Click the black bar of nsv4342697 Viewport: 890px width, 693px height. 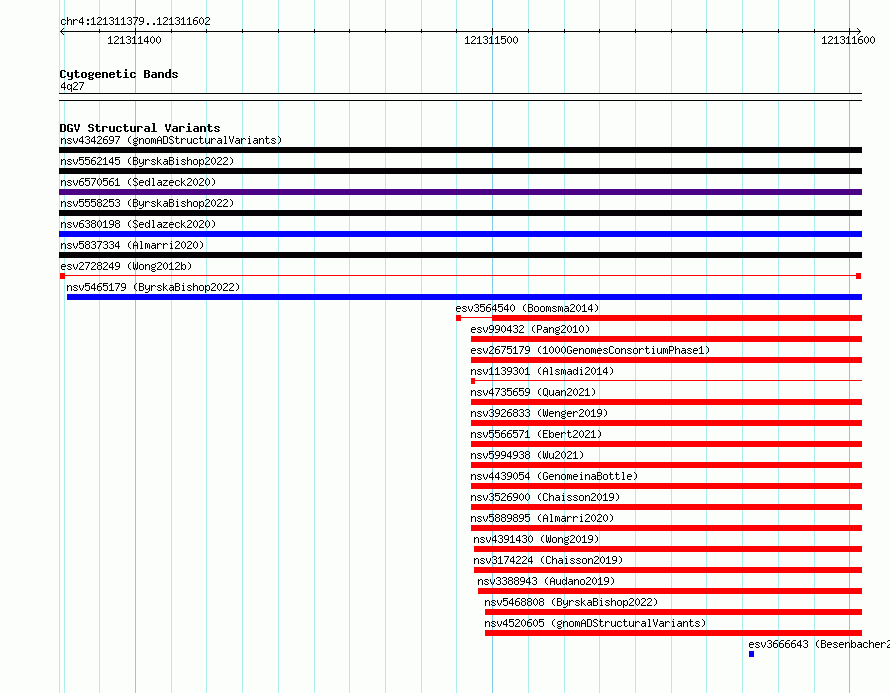(x=460, y=150)
